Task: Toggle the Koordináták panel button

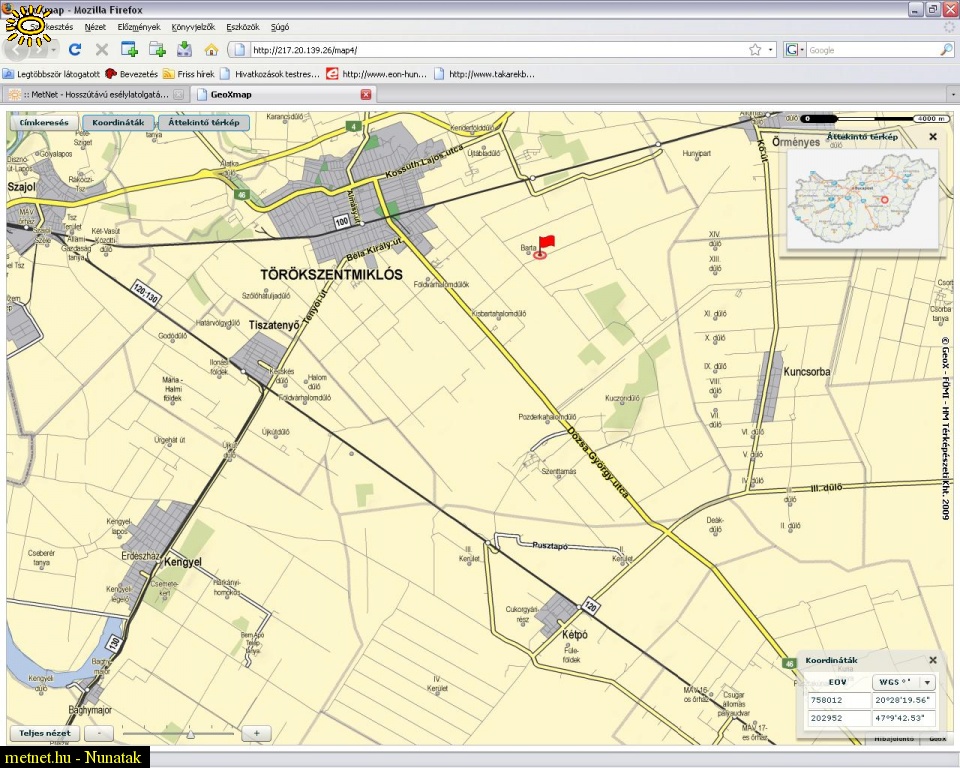Action: tap(119, 123)
